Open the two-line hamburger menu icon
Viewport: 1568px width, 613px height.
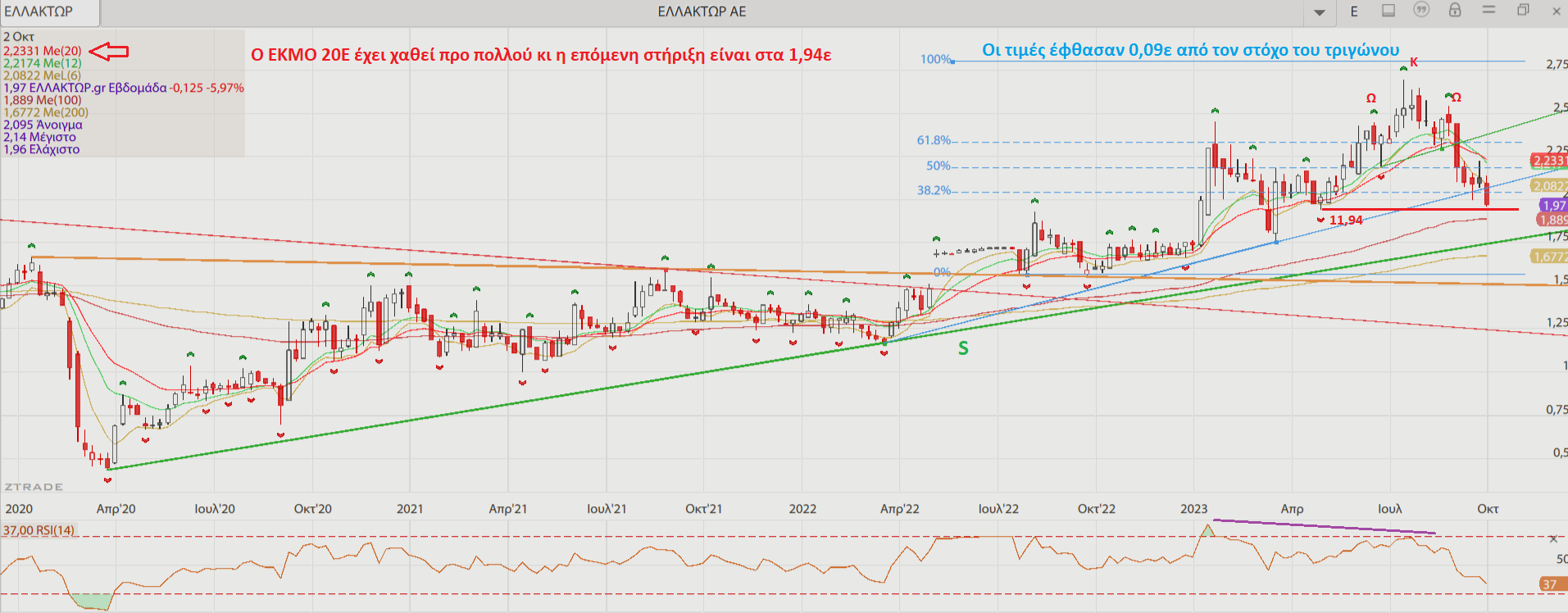1489,10
